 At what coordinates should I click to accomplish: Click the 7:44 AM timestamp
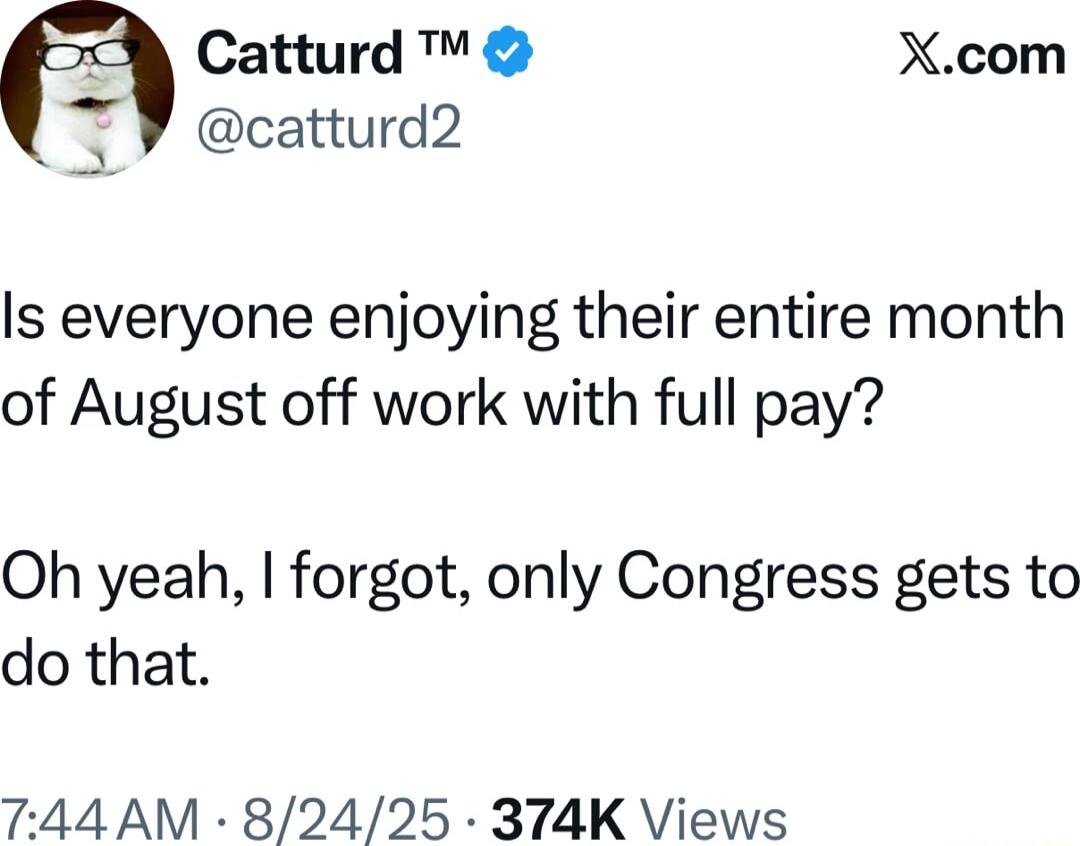click(x=101, y=820)
